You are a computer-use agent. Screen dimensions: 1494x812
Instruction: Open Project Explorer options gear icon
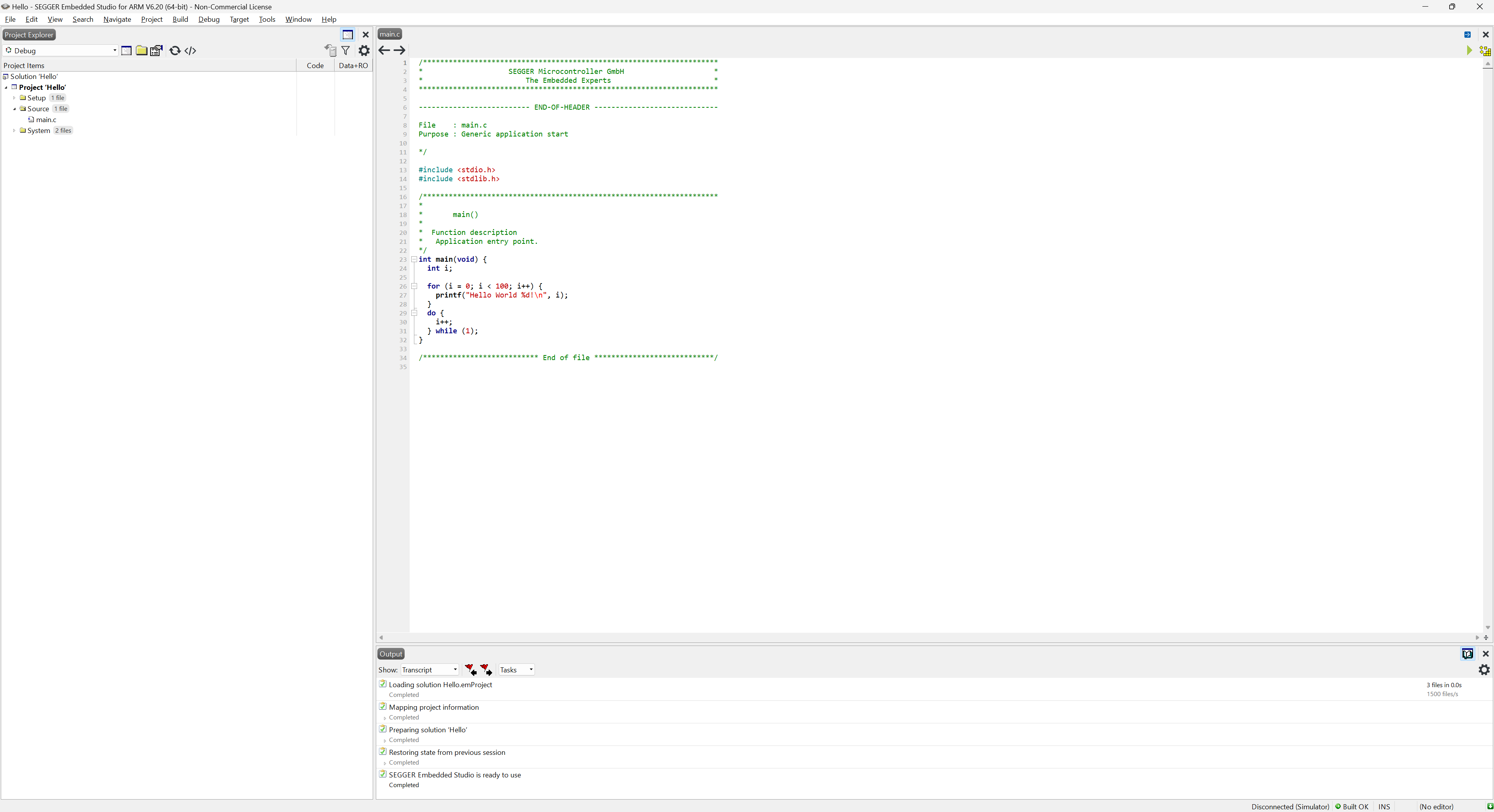[364, 51]
